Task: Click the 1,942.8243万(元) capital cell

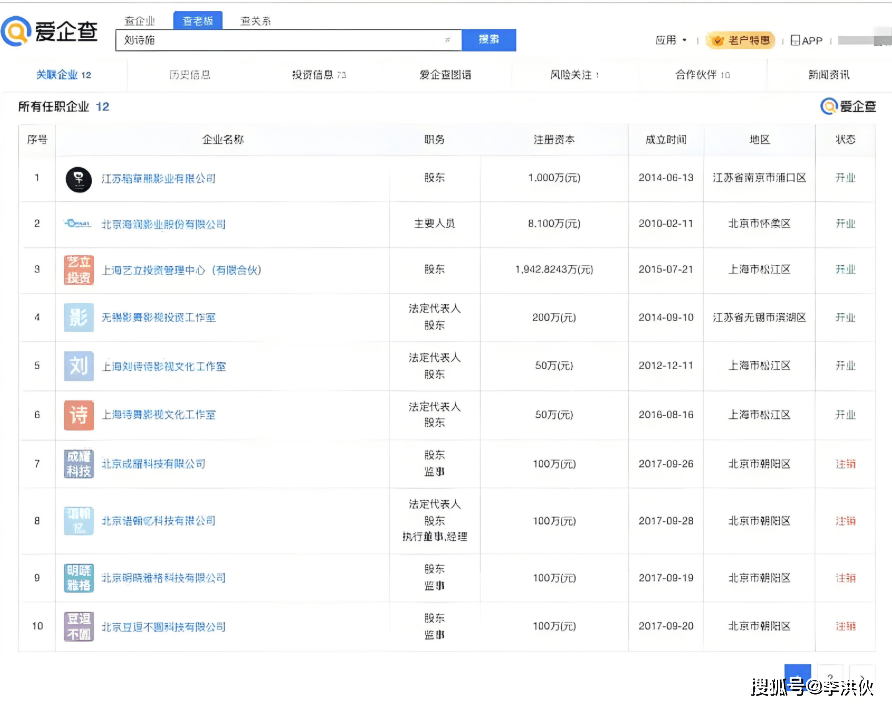Action: pos(554,269)
